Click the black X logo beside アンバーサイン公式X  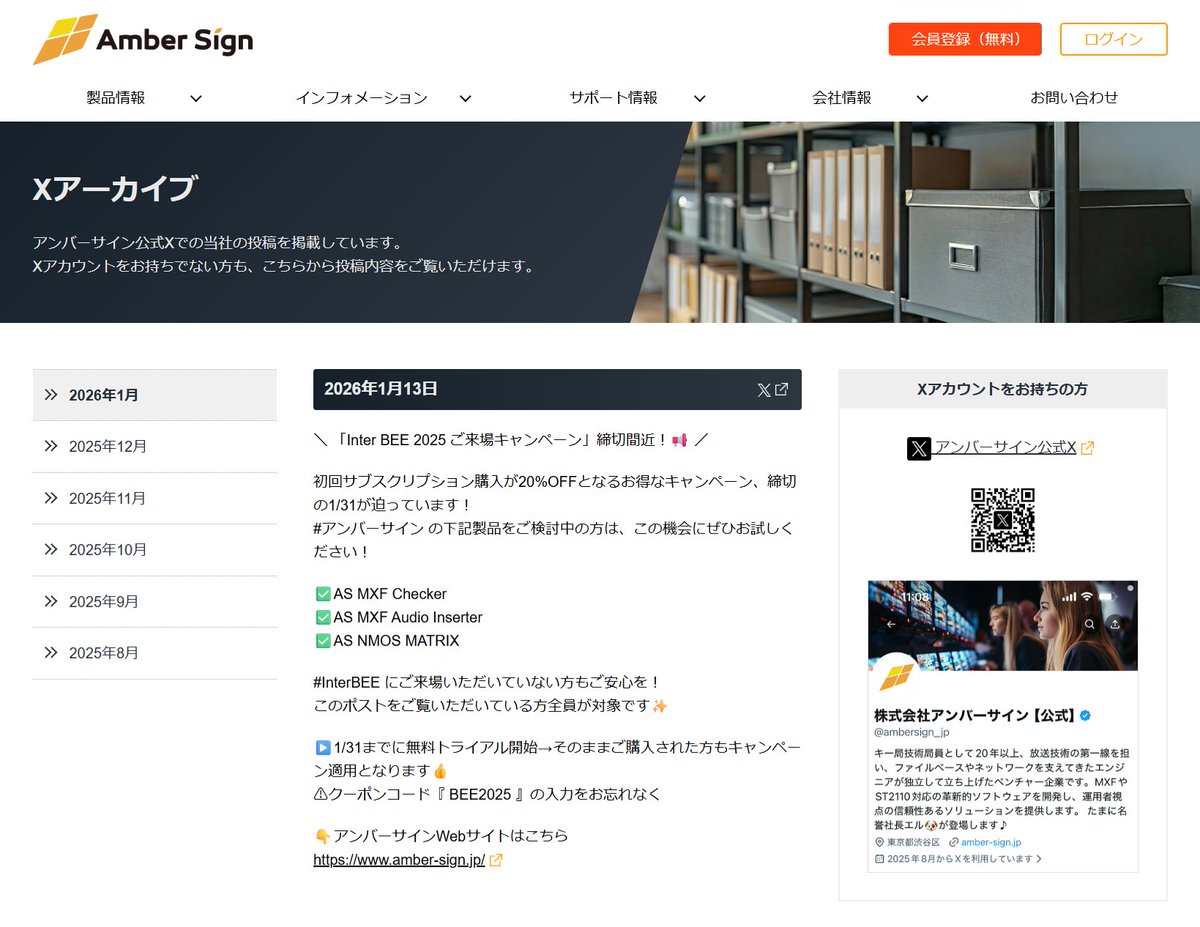coord(919,448)
